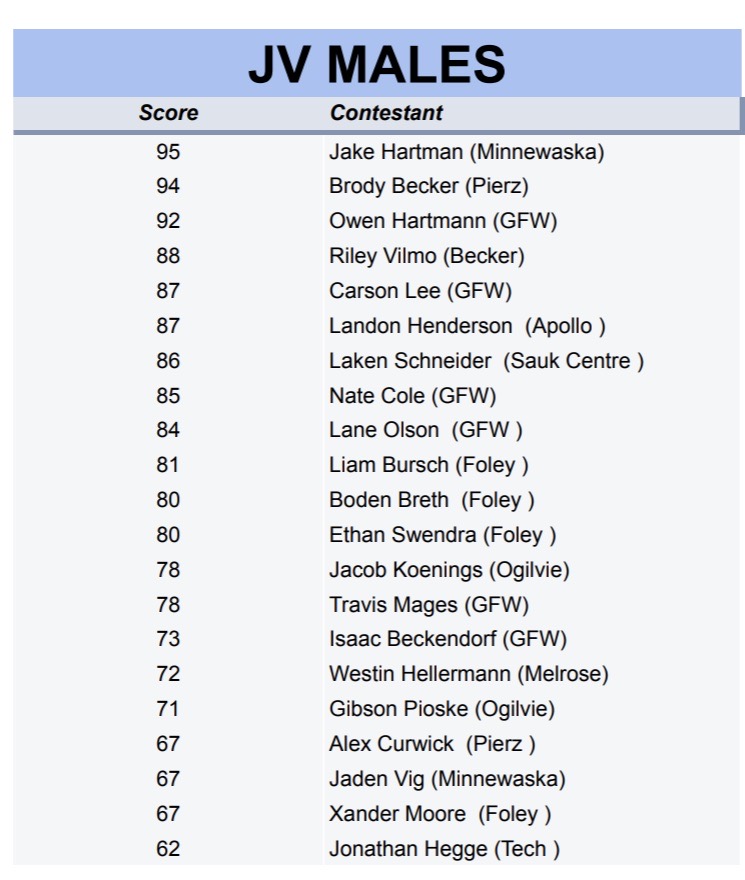Click the JV MALES title header
Viewport: 745px width, 880px height.
[377, 65]
